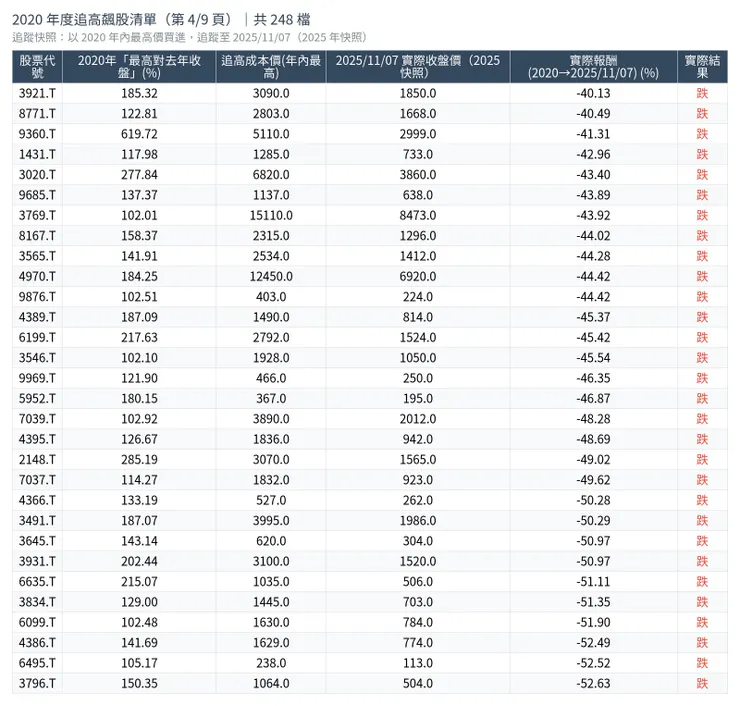Click stock code 6495.T
740x706 pixels.
(37, 663)
